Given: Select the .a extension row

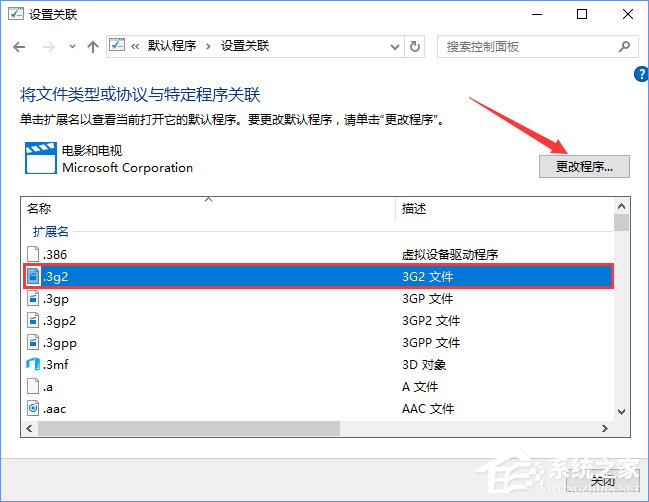Looking at the screenshot, I should [318, 387].
